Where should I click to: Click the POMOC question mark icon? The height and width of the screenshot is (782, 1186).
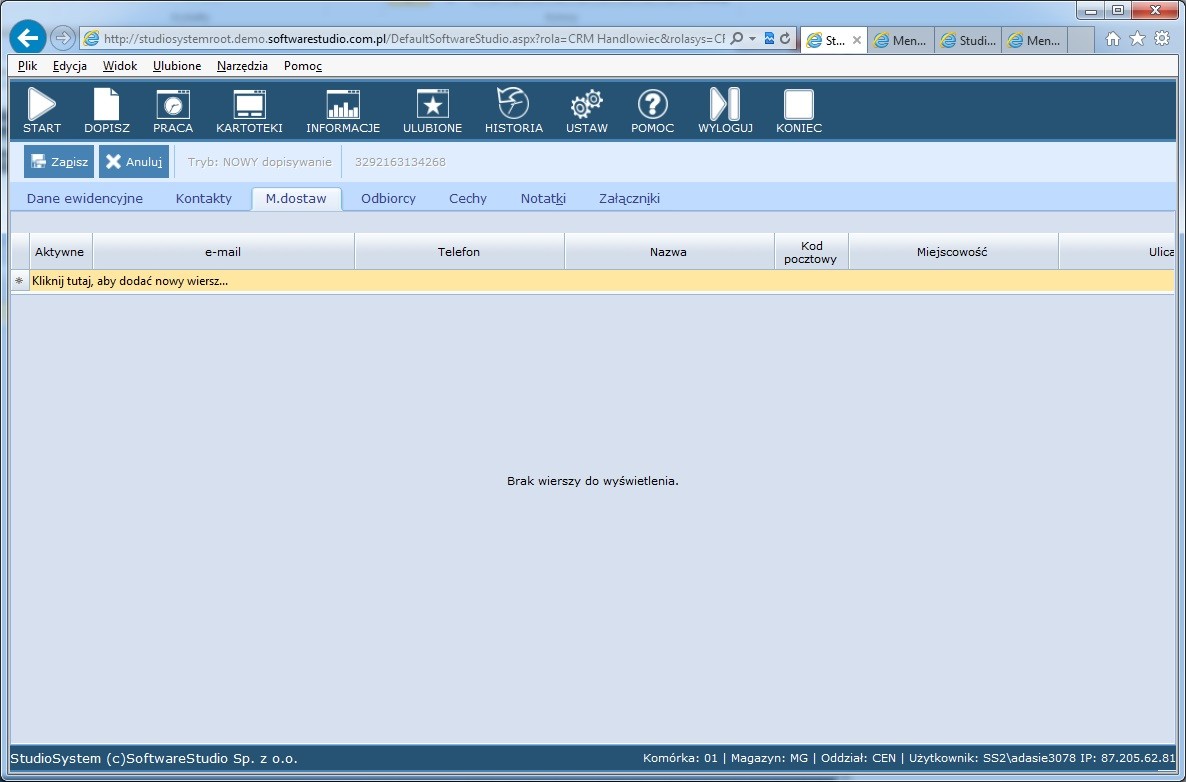pos(652,105)
